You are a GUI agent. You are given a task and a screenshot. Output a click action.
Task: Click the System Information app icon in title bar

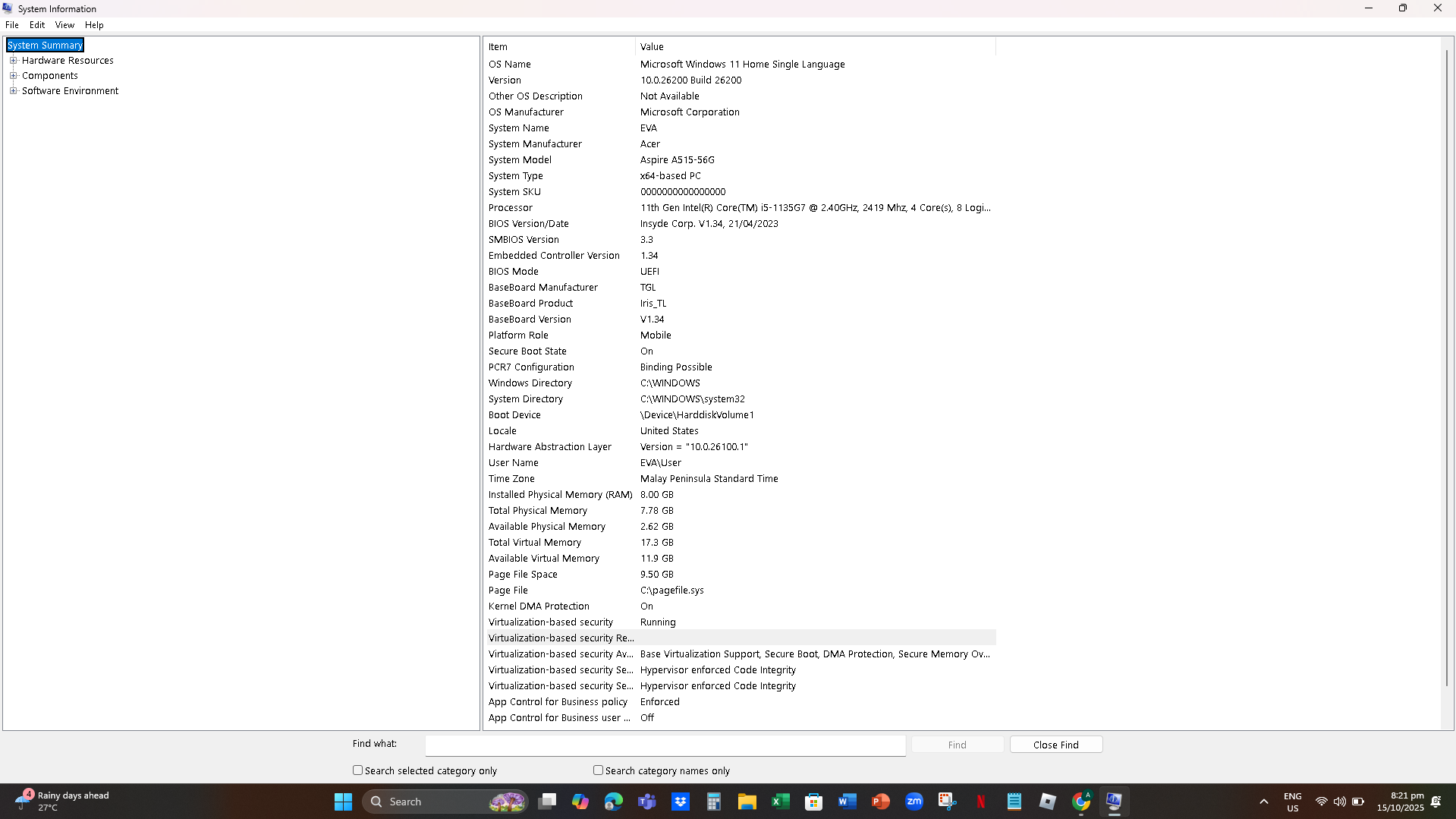pos(8,8)
